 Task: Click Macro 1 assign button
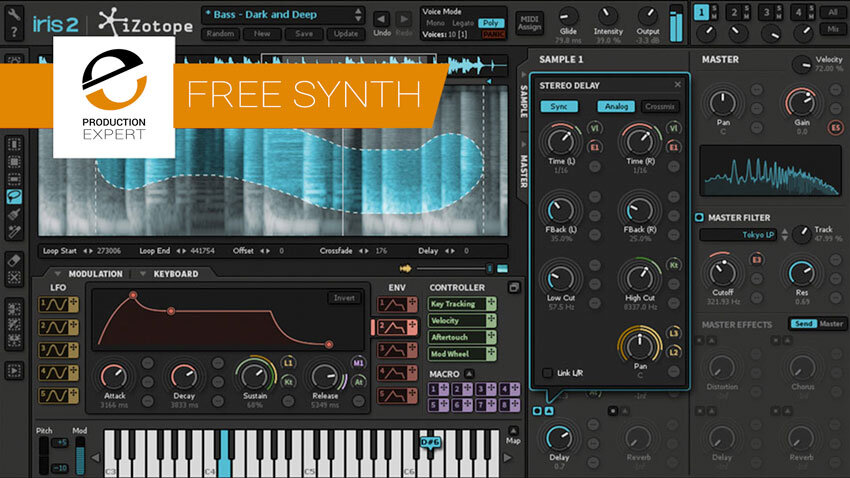[439, 389]
